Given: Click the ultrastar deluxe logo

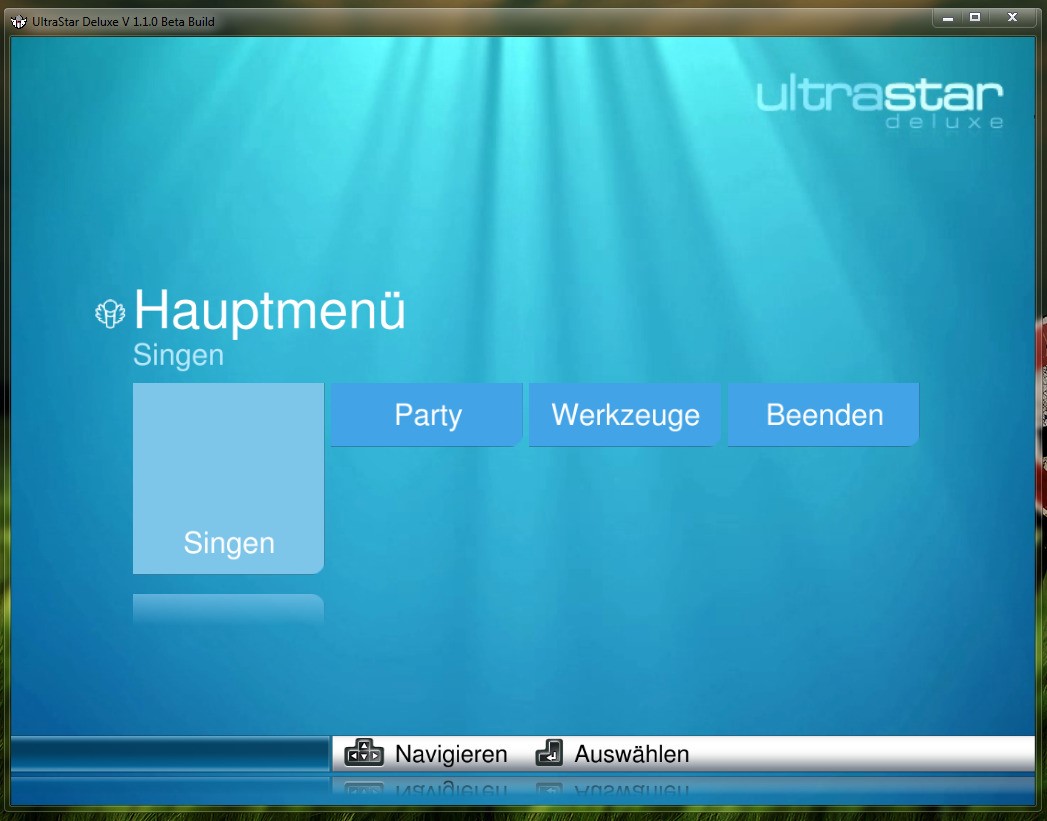Looking at the screenshot, I should point(879,104).
